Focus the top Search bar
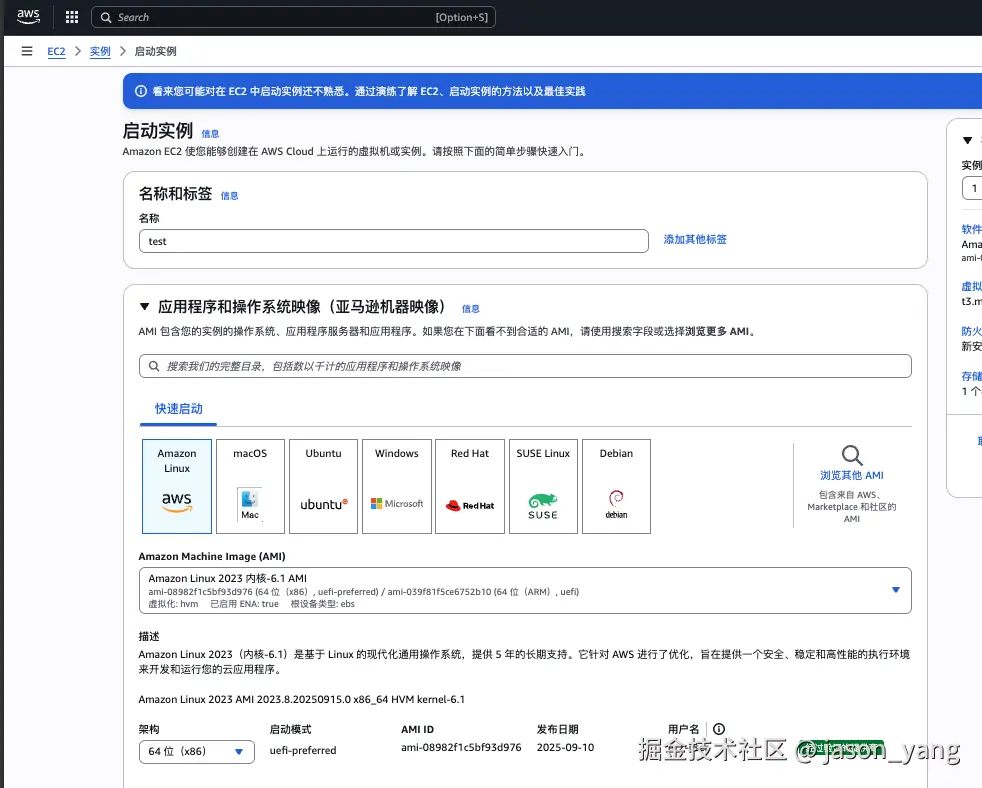This screenshot has height=788, width=982. [x=293, y=18]
